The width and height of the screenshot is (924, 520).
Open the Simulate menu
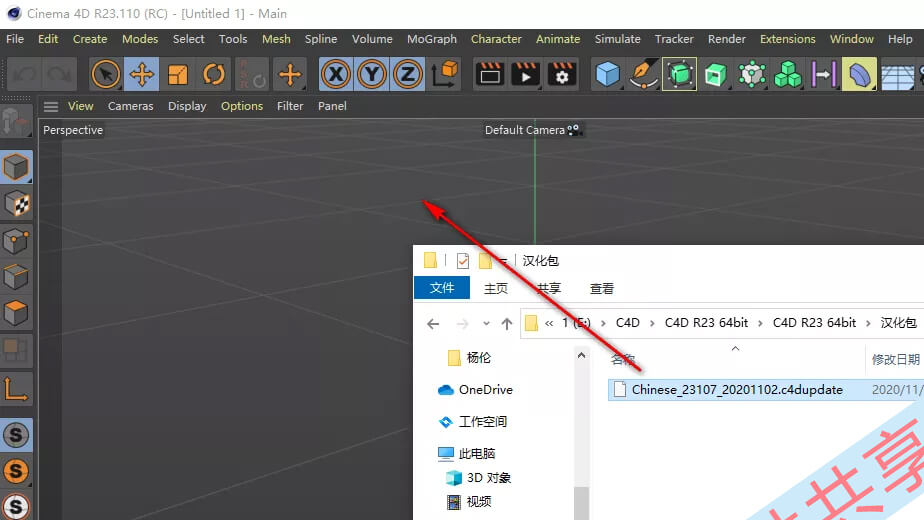[618, 39]
